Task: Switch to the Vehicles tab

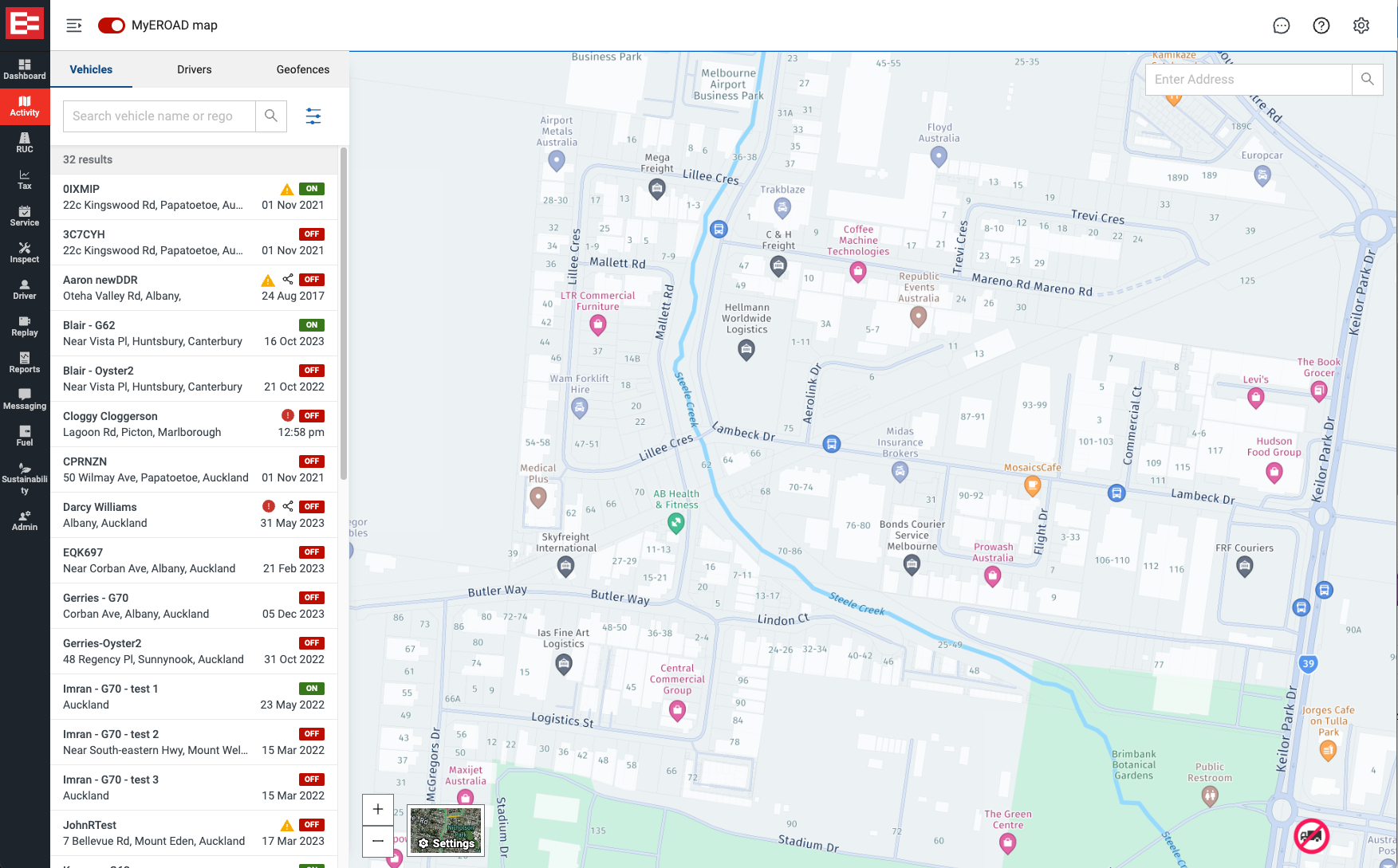Action: [91, 70]
